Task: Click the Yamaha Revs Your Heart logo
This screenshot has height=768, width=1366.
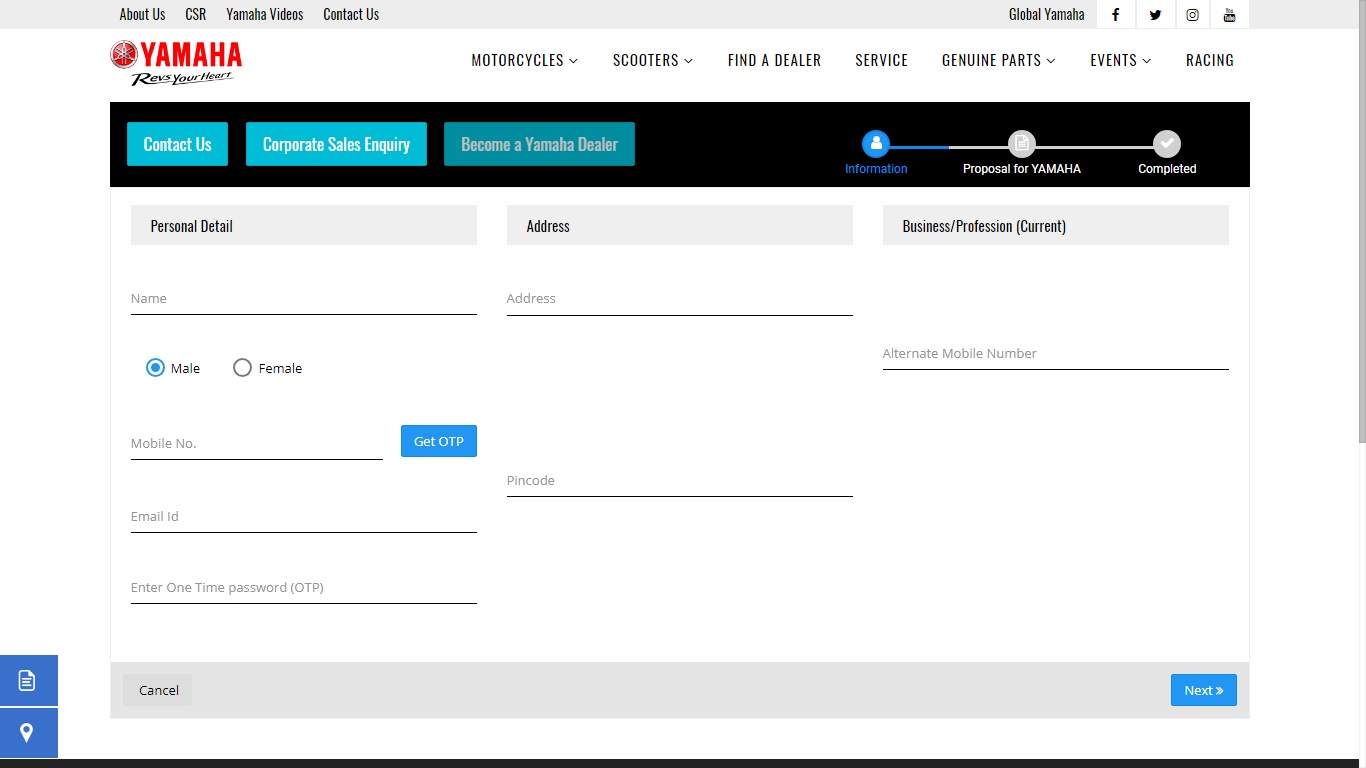Action: point(175,60)
